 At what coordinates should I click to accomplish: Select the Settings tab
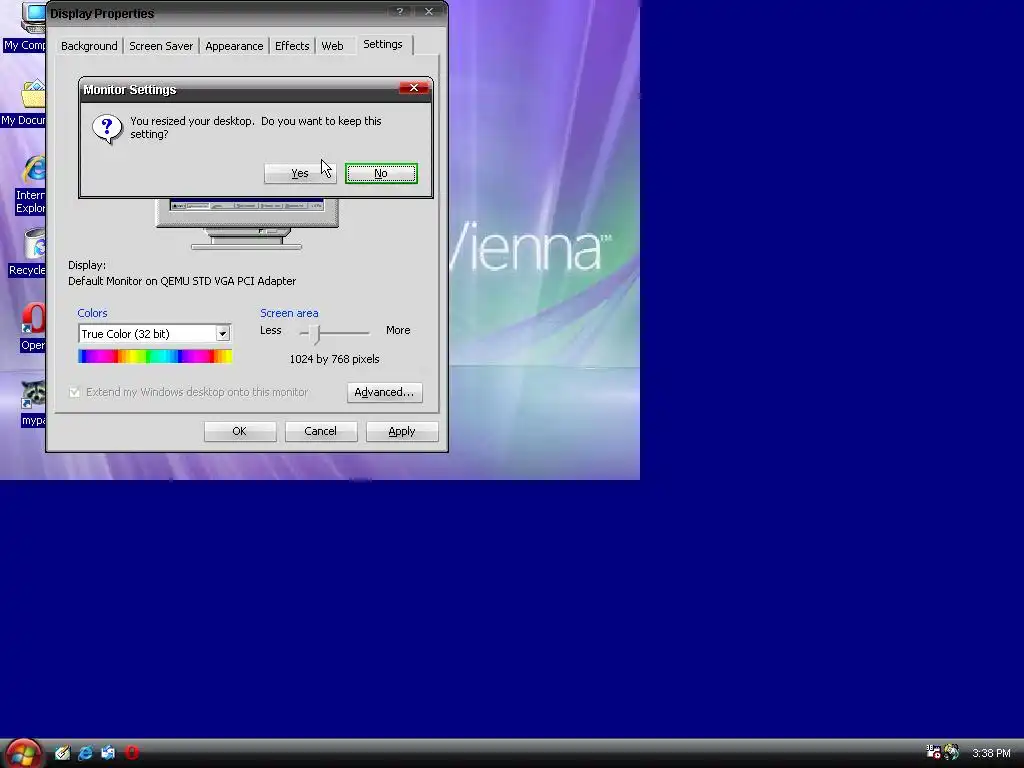pos(383,44)
